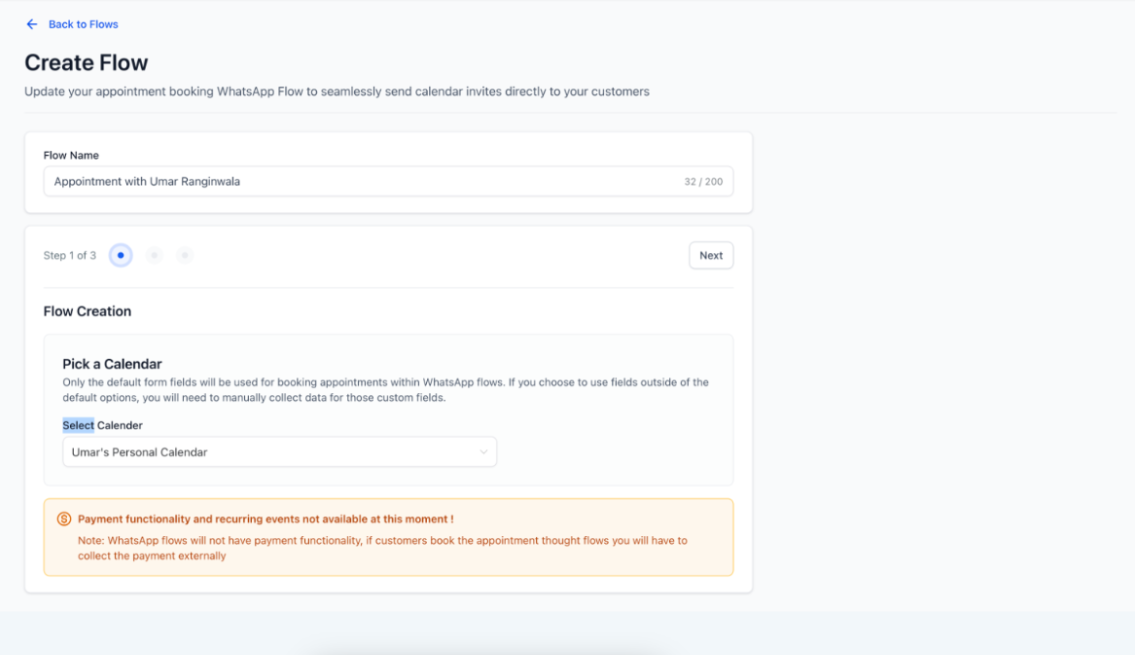Click the payment functionality warning title
The image size is (1135, 655).
(x=265, y=519)
